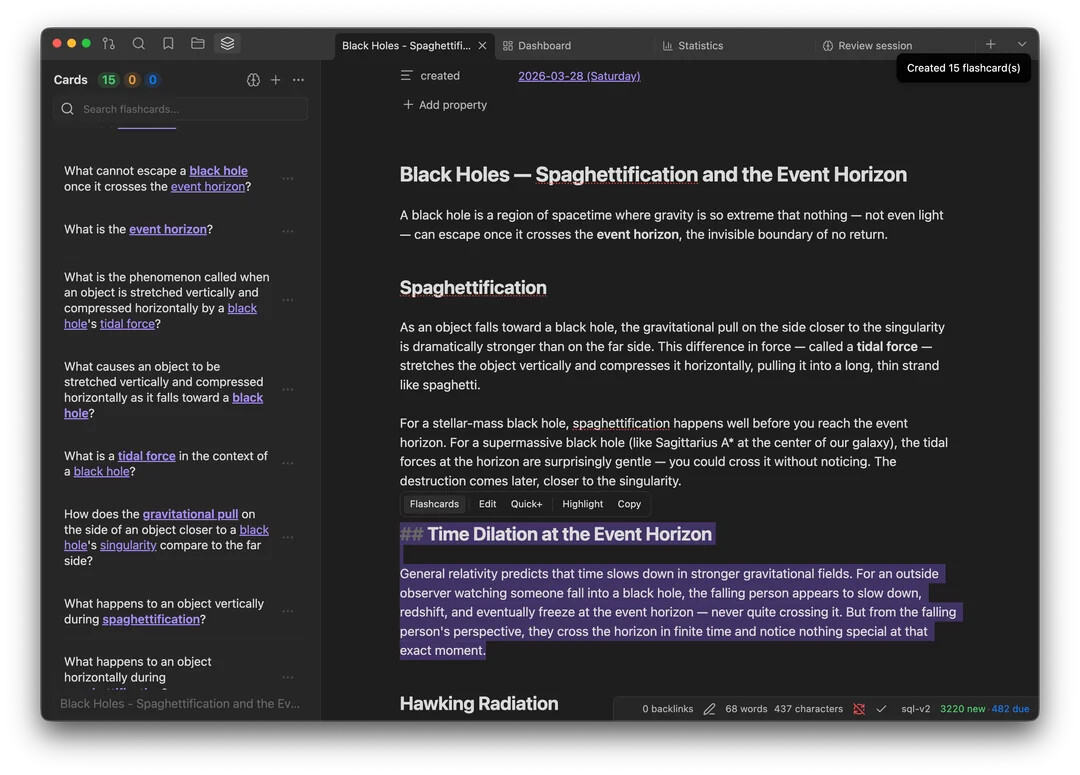The height and width of the screenshot is (775, 1080).
Task: Click Highlight in the selection toolbar
Action: point(582,504)
